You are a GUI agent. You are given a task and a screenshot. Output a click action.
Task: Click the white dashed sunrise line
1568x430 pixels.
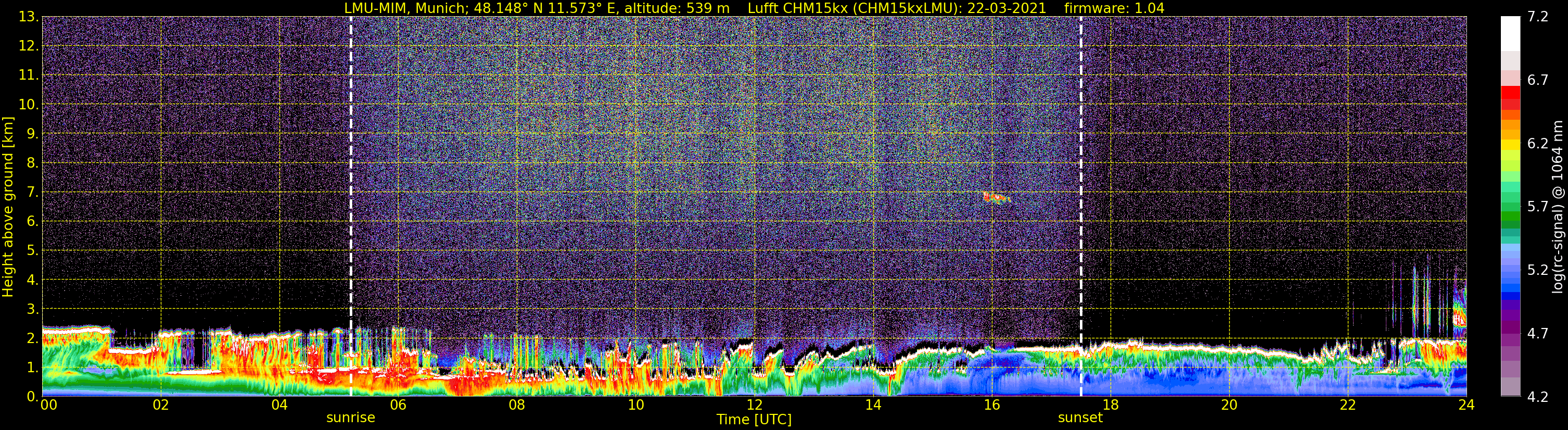pyautogui.click(x=351, y=207)
